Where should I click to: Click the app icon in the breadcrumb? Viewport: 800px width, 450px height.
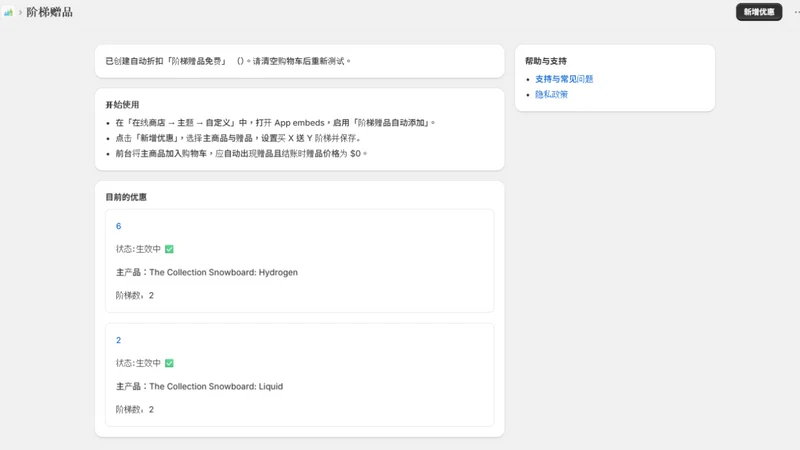coord(8,12)
